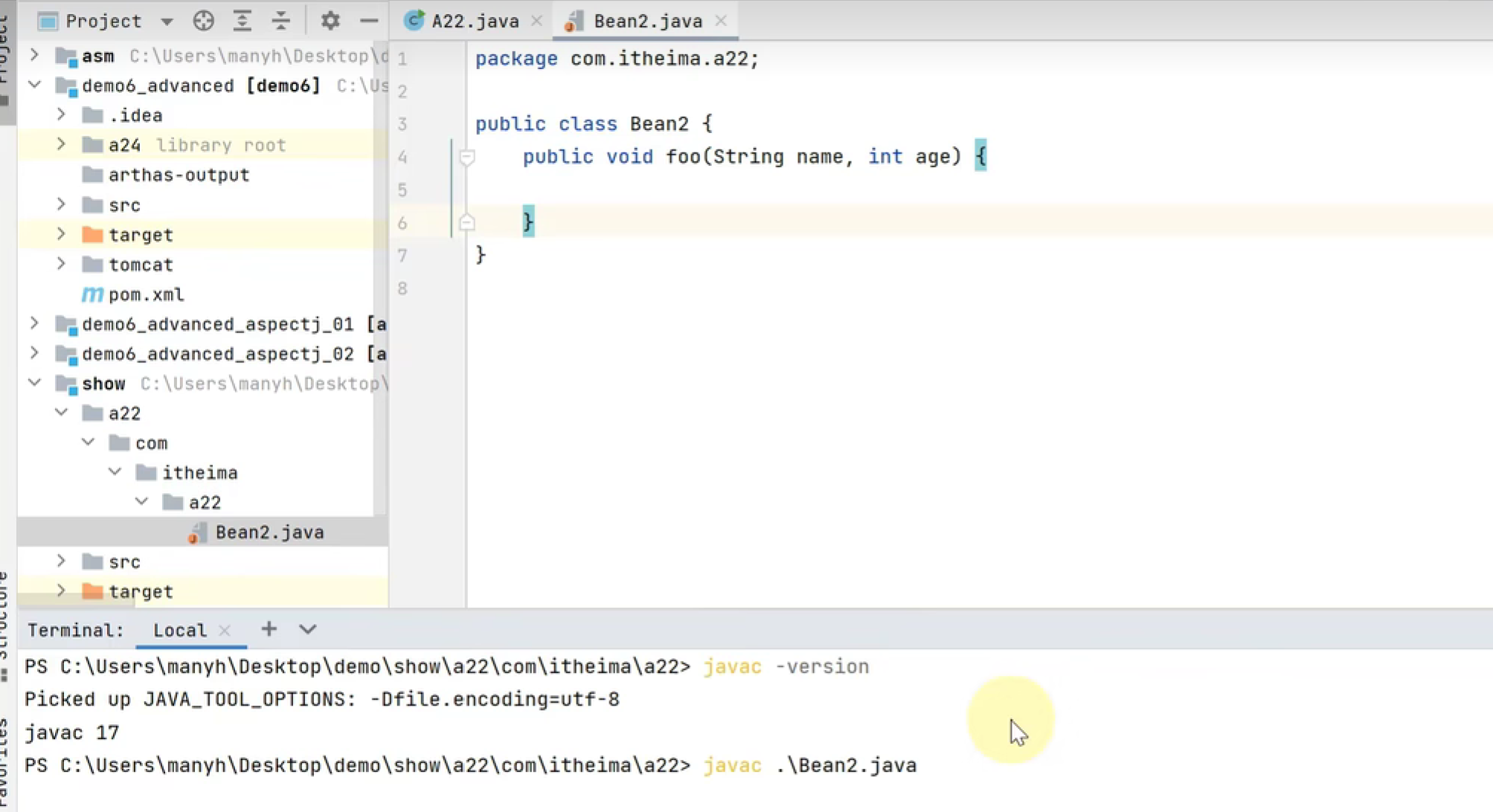Click the demo6_advanced module icon
Viewport: 1493px width, 812px height.
[66, 86]
